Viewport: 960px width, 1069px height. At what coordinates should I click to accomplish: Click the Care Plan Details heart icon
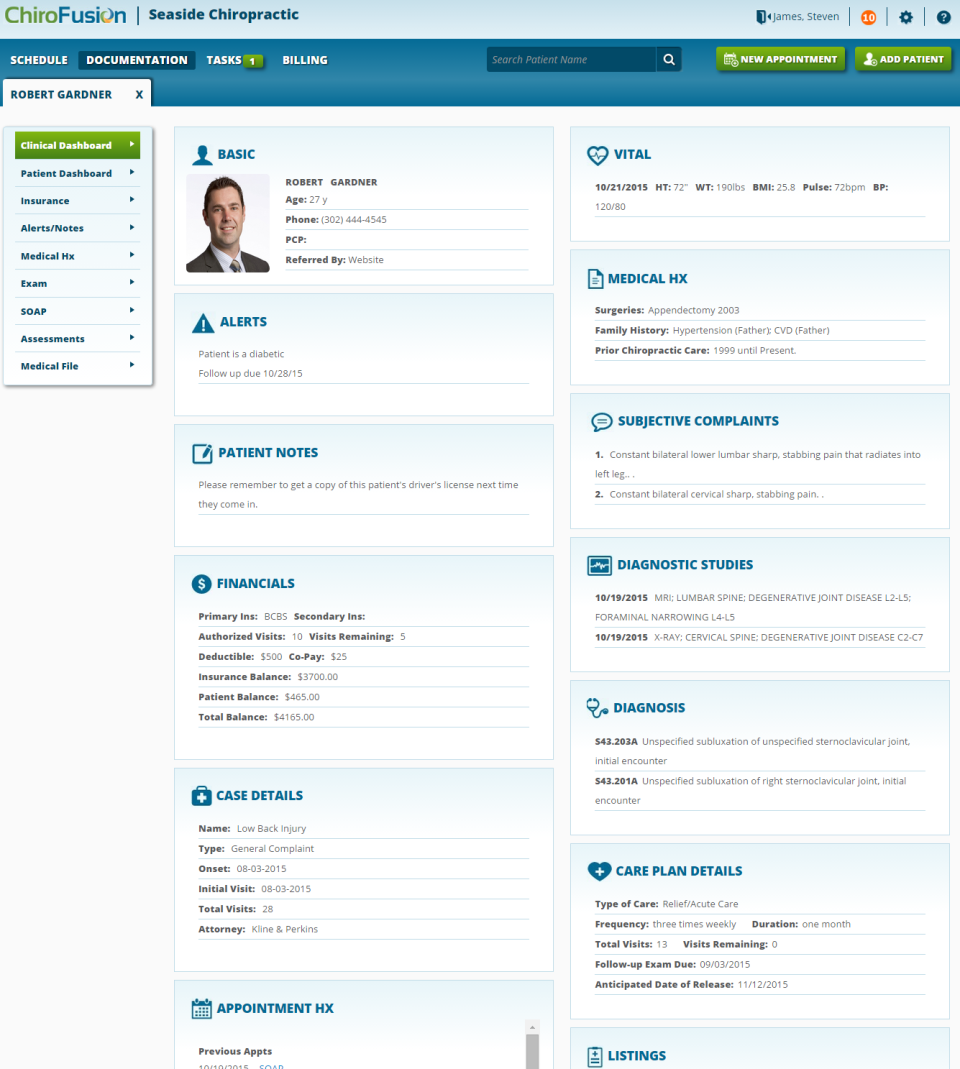(599, 871)
